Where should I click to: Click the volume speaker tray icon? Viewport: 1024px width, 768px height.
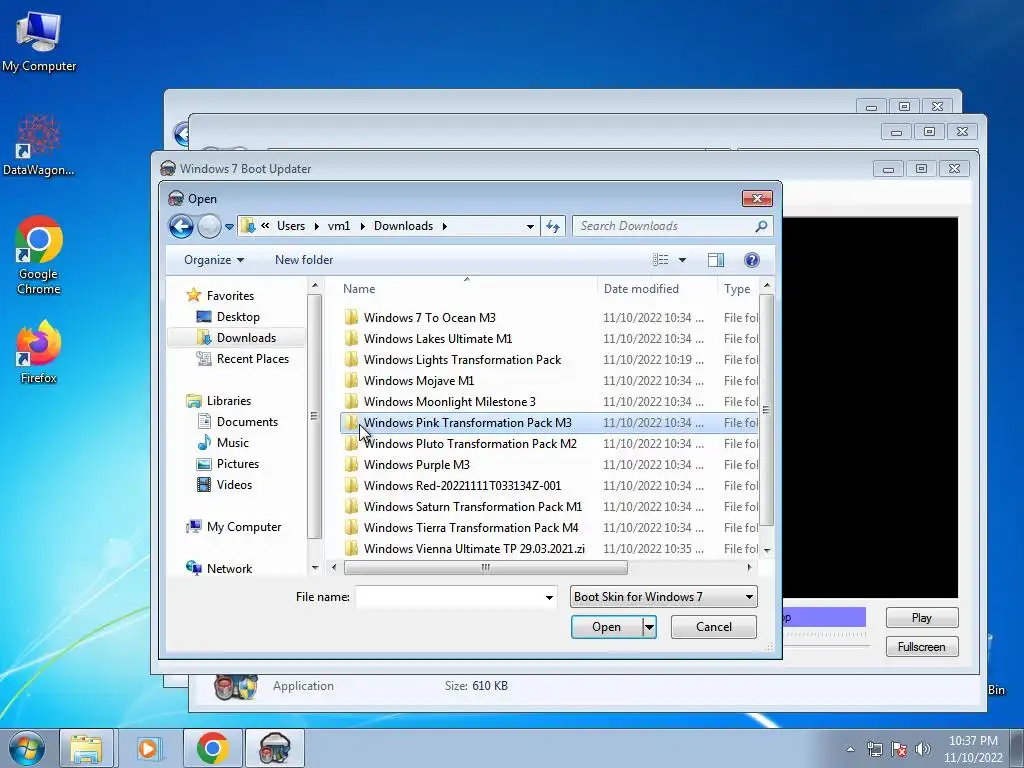click(x=923, y=749)
